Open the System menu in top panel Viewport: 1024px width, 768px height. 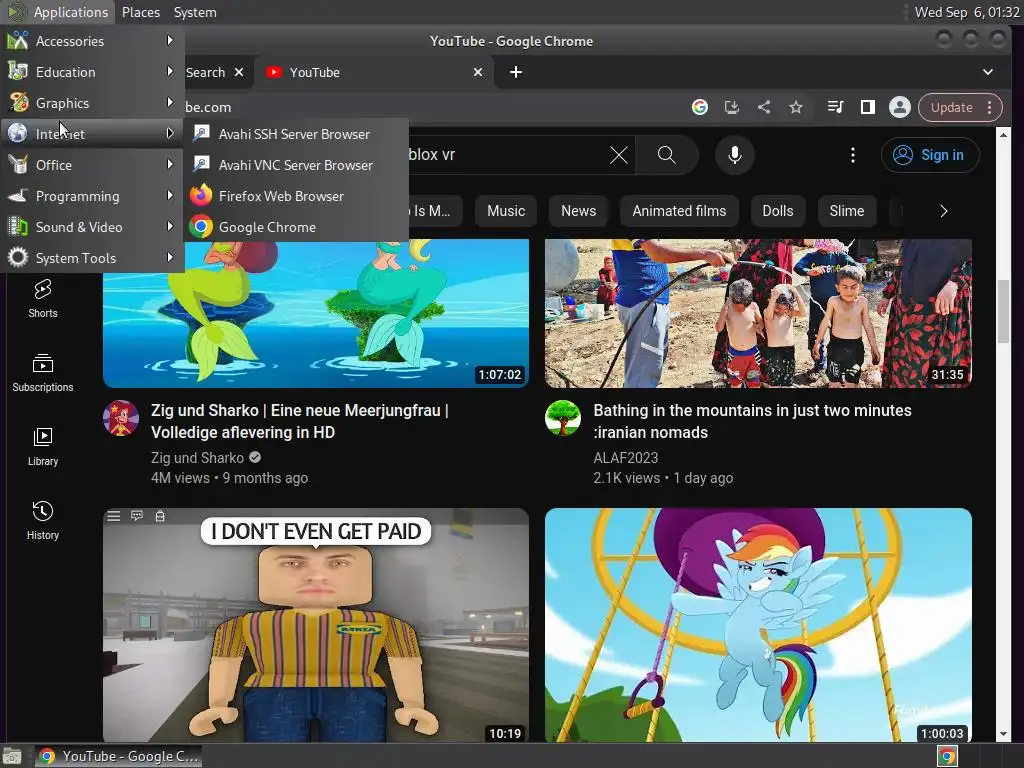(x=195, y=12)
